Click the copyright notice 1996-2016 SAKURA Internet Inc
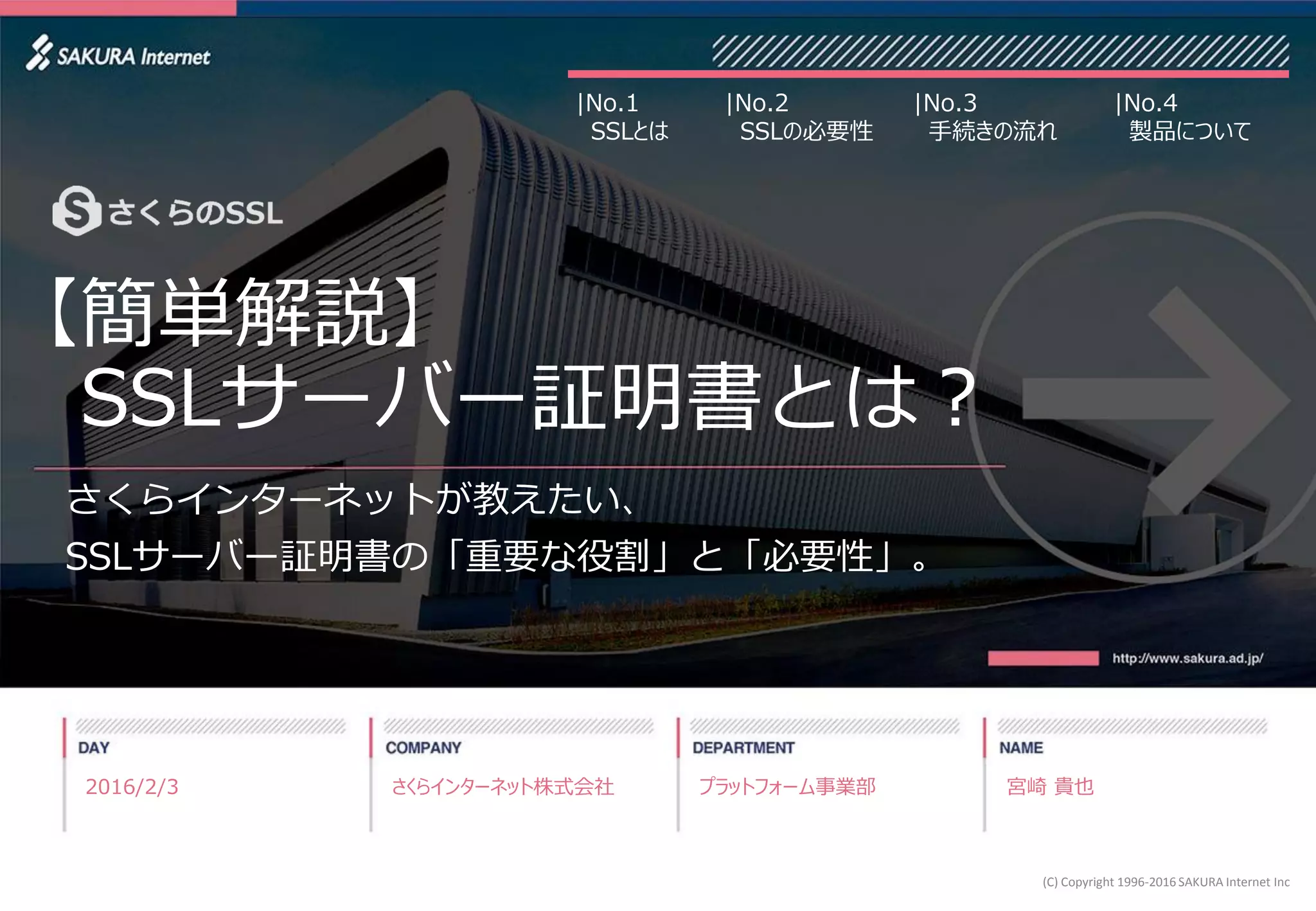 [1166, 882]
